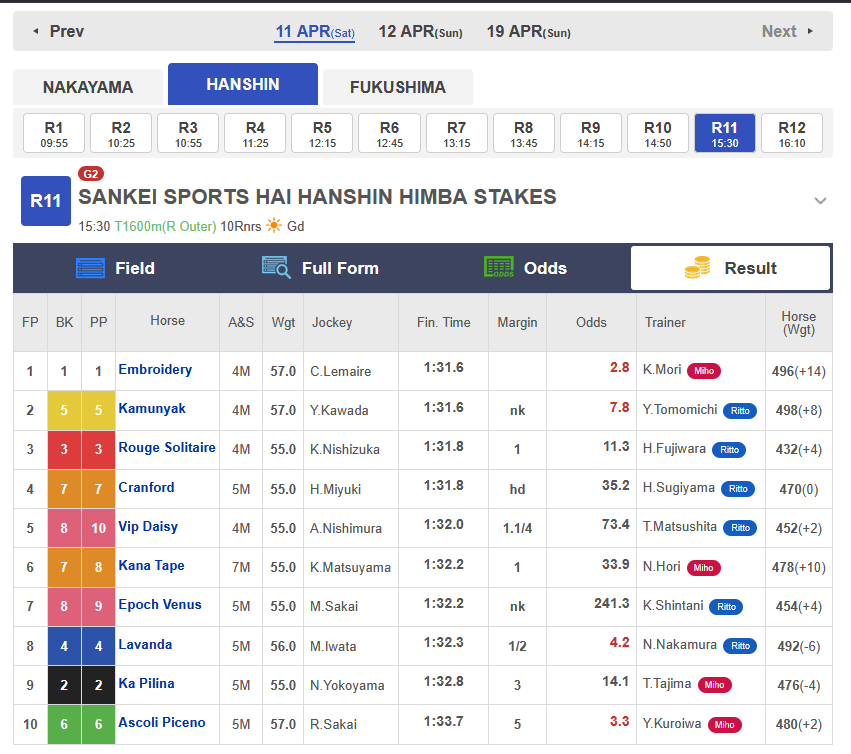
Task: Select the 19 APR (Sun) date
Action: [x=528, y=32]
